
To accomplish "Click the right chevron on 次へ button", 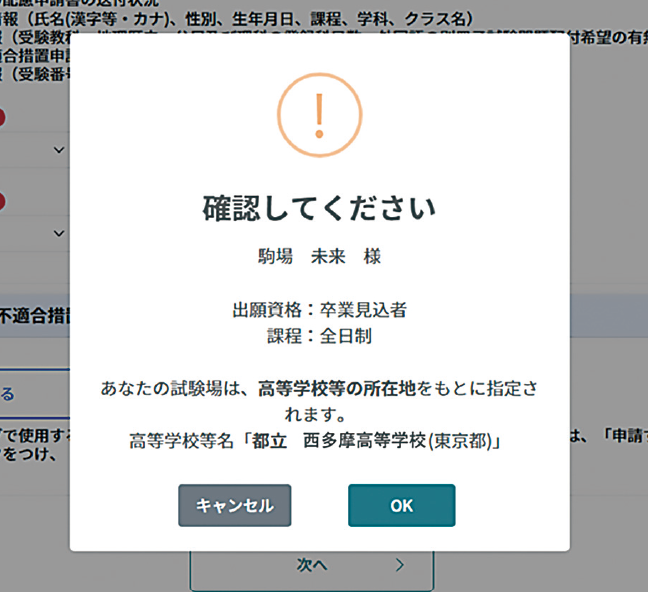I will [x=399, y=565].
